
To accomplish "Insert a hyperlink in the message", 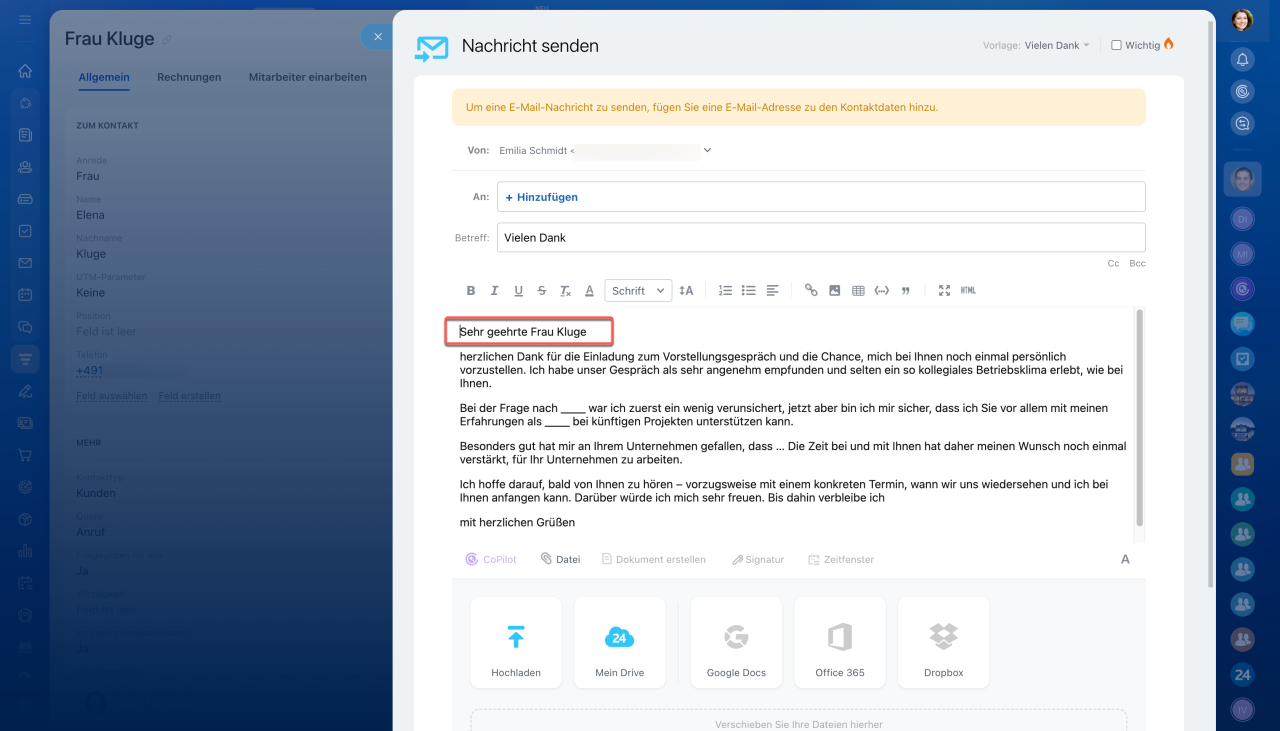I will coord(811,291).
